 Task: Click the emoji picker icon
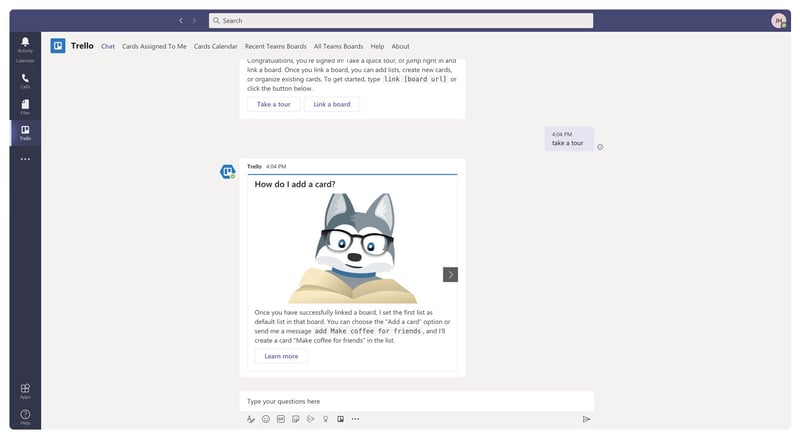[266, 419]
